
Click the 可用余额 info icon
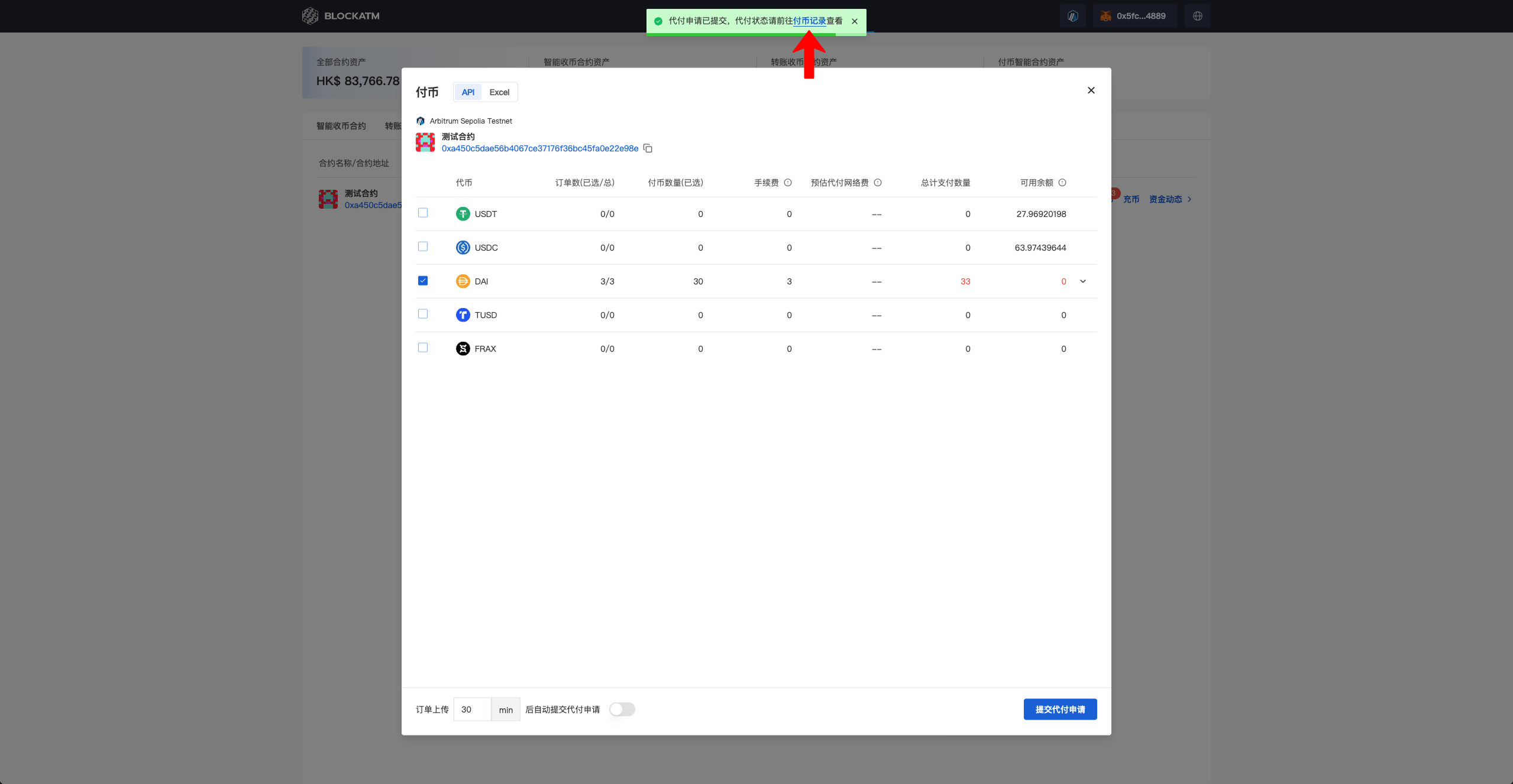[1062, 183]
